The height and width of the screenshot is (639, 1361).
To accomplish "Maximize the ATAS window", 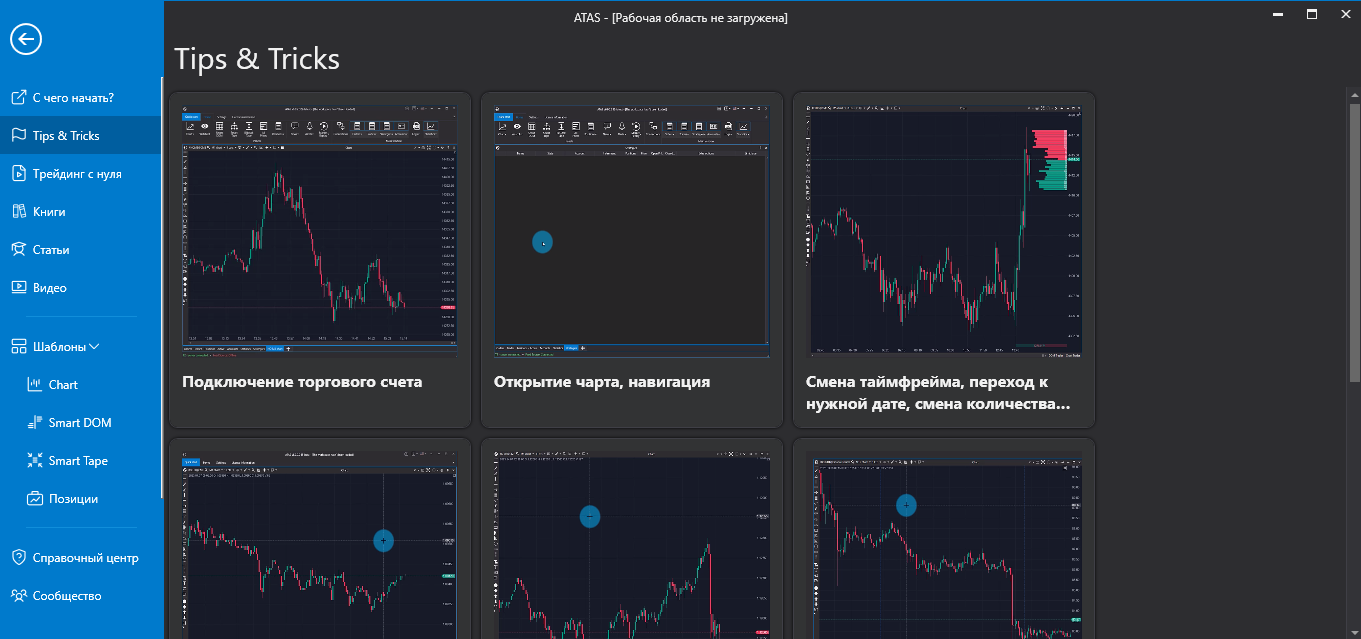I will point(1311,14).
